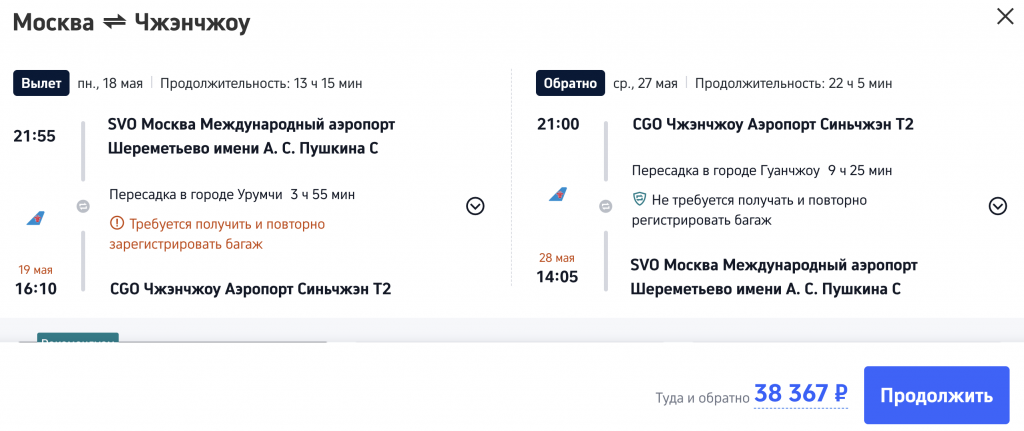Close the flight details dialog
The width and height of the screenshot is (1024, 431).
pos(1002,15)
